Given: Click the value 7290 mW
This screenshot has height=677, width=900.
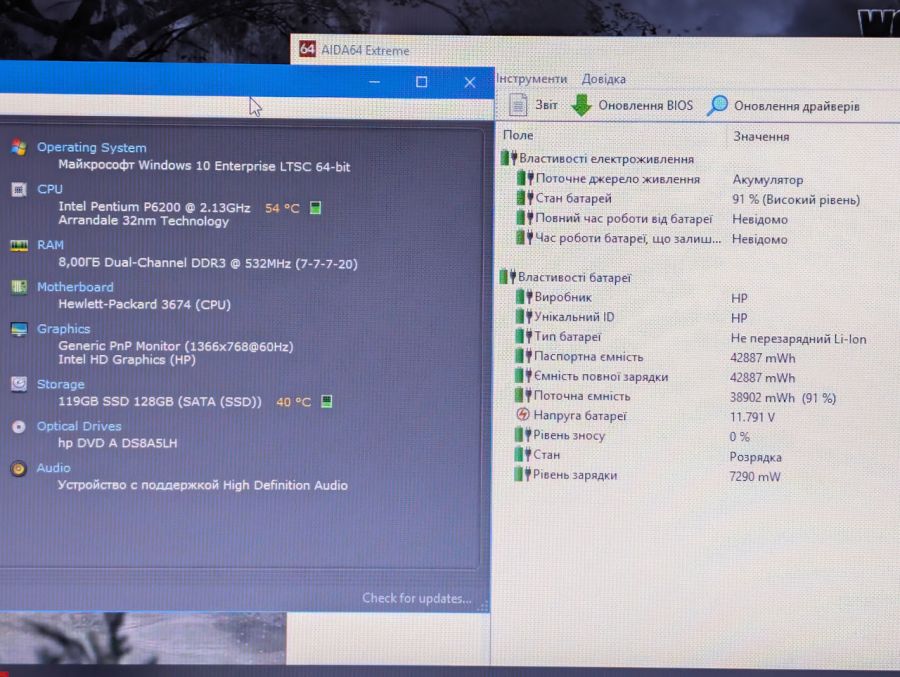Looking at the screenshot, I should tap(755, 476).
